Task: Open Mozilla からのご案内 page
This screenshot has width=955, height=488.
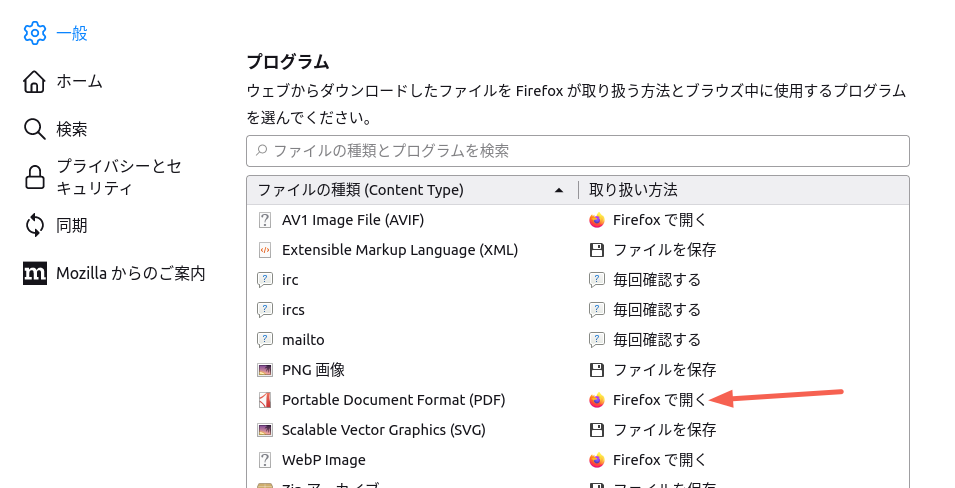Action: [130, 273]
